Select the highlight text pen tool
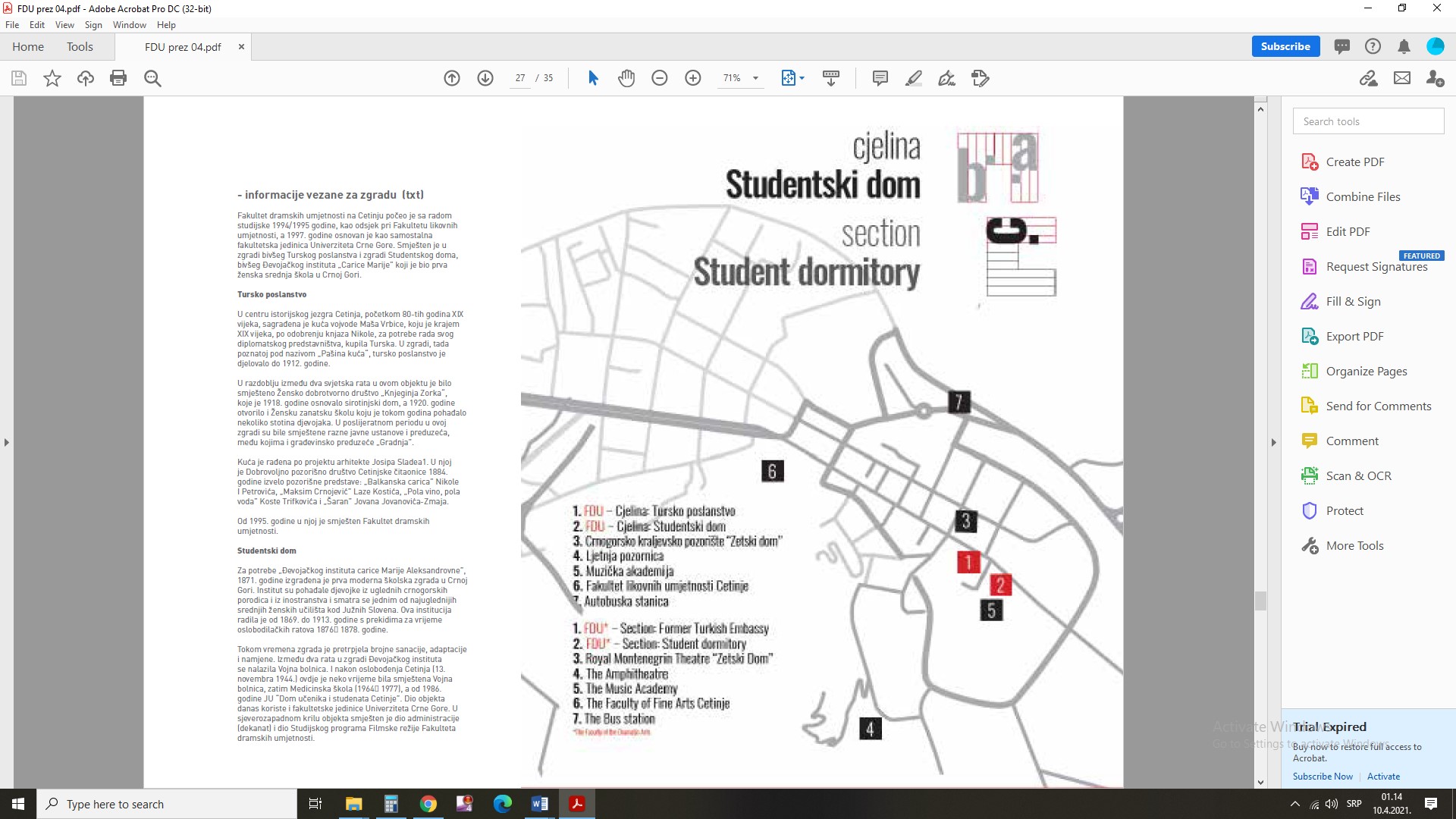 (914, 78)
